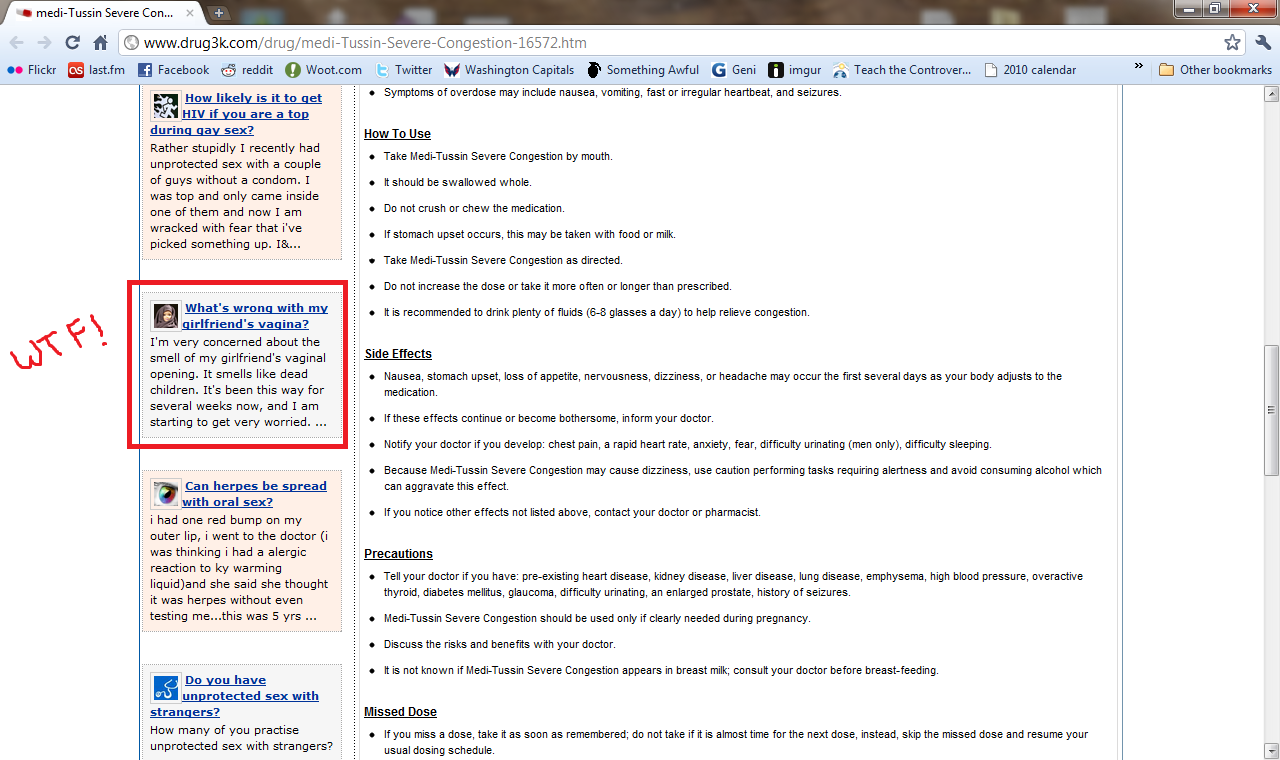The image size is (1280, 760).
Task: Open the Washington Capitals bookmark
Action: [x=510, y=70]
